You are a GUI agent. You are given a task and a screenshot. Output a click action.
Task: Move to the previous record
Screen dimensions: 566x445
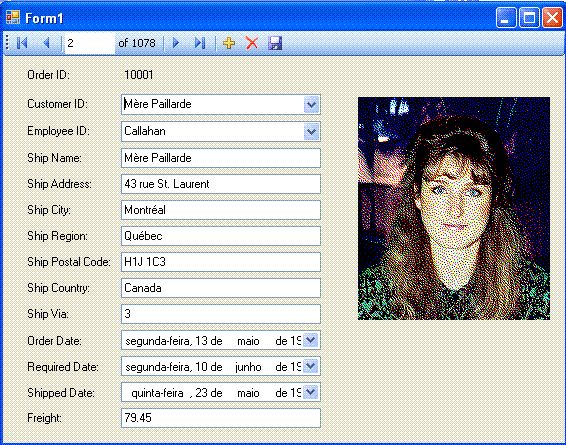tap(47, 43)
